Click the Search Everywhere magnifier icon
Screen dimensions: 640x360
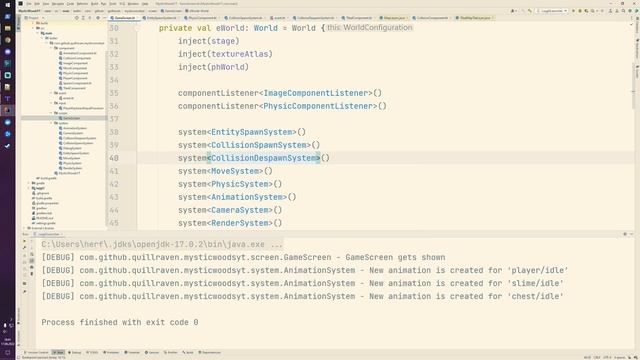click(623, 11)
